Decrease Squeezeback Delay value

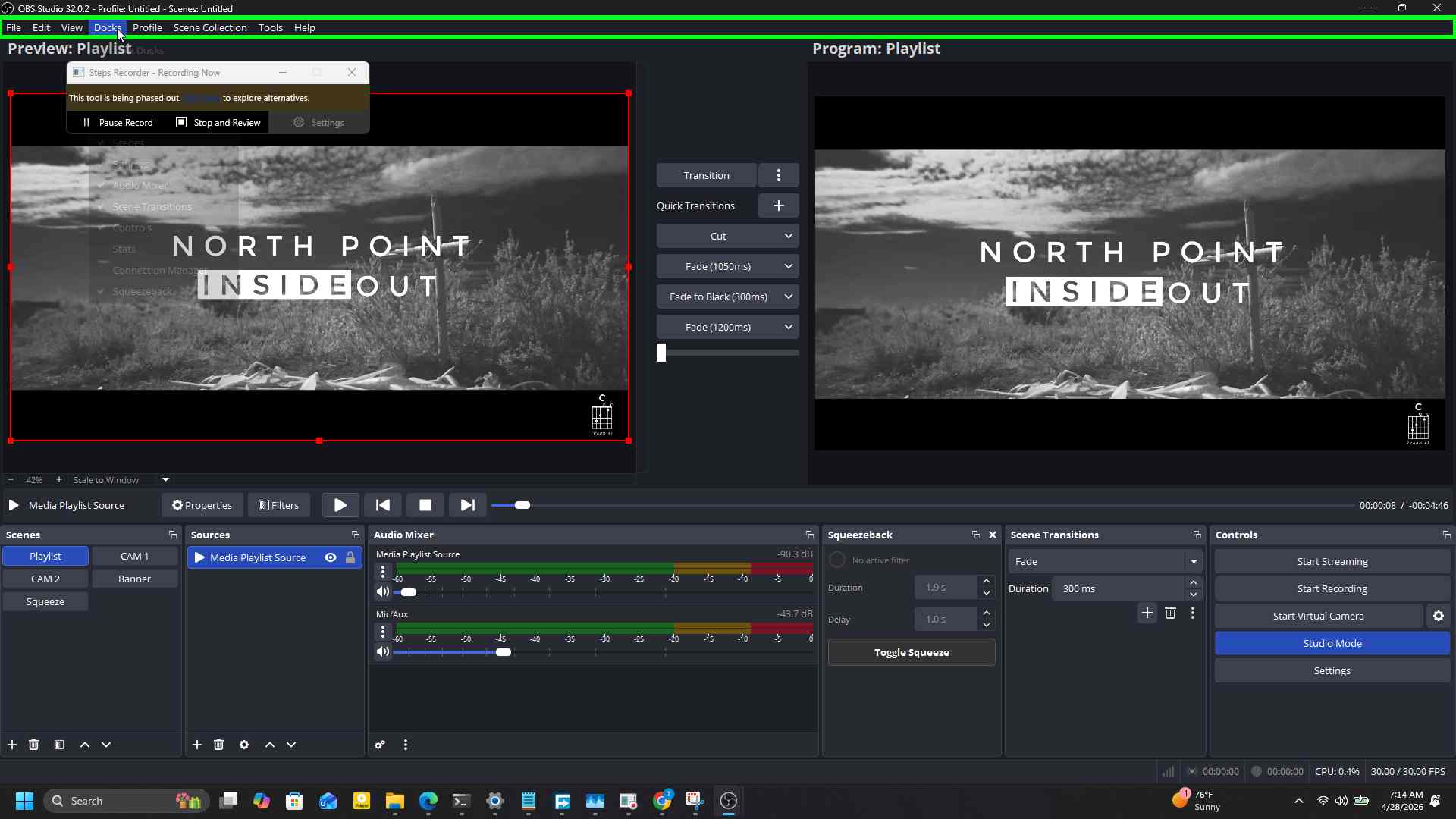[987, 625]
